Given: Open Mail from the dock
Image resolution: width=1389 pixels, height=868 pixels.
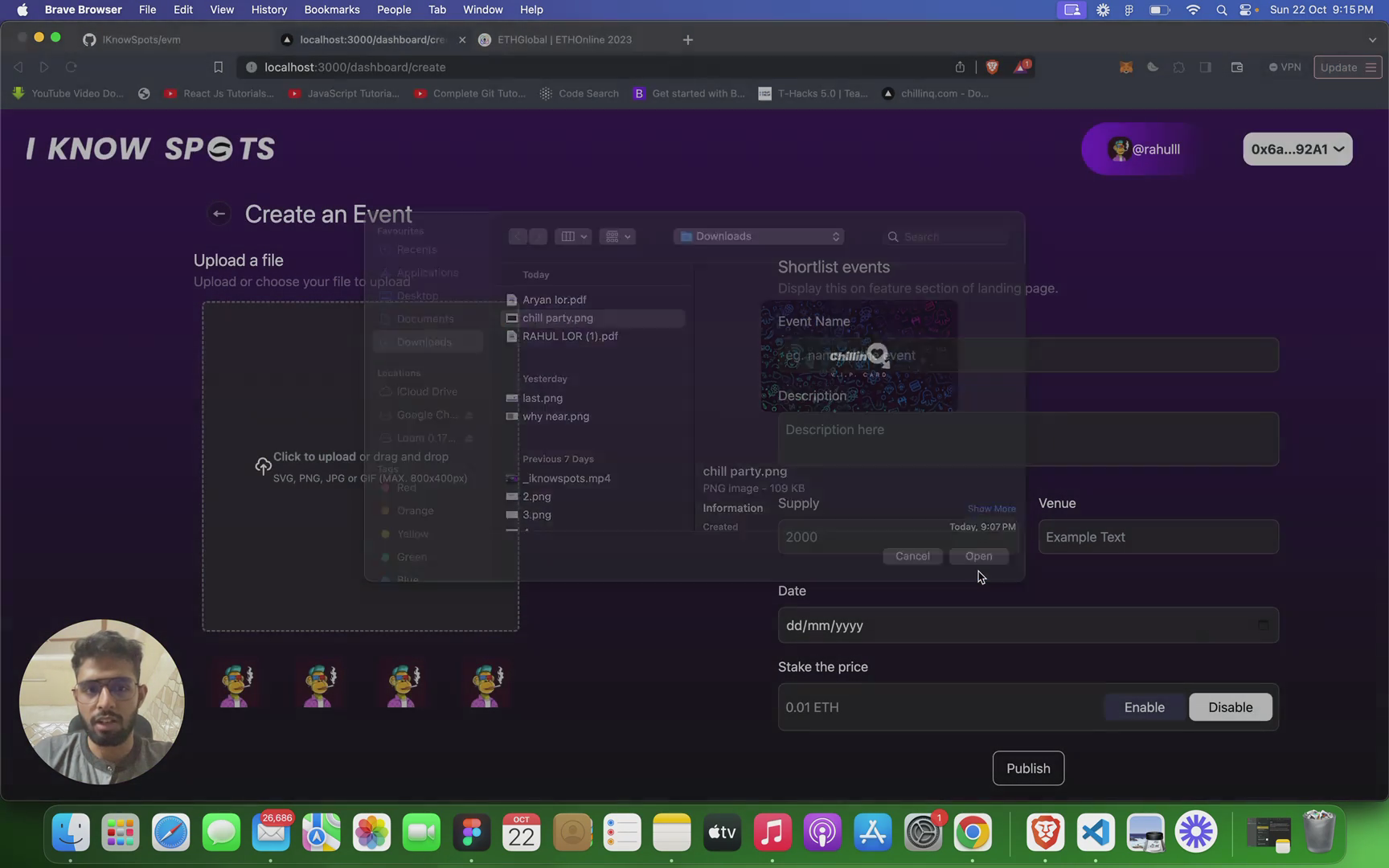Looking at the screenshot, I should coord(271,833).
